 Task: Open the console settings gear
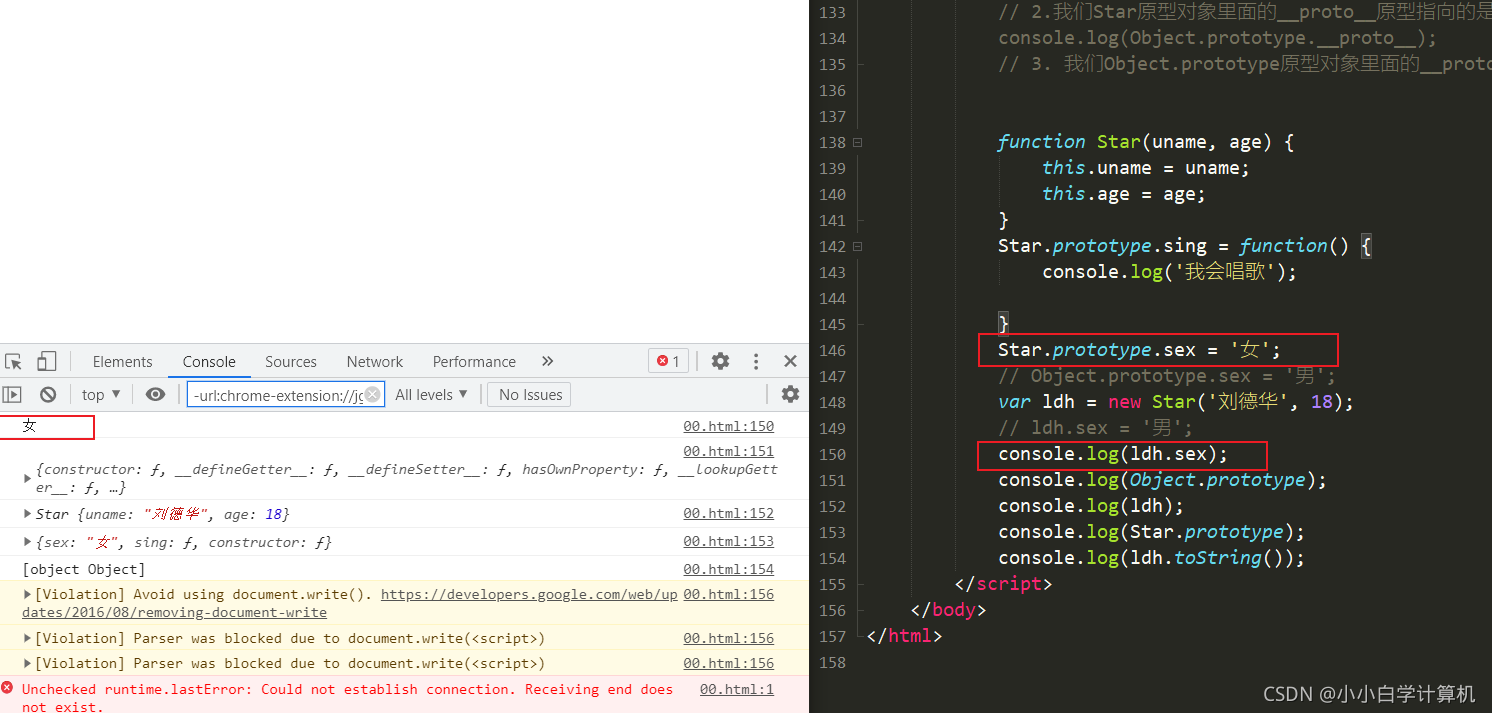[790, 395]
